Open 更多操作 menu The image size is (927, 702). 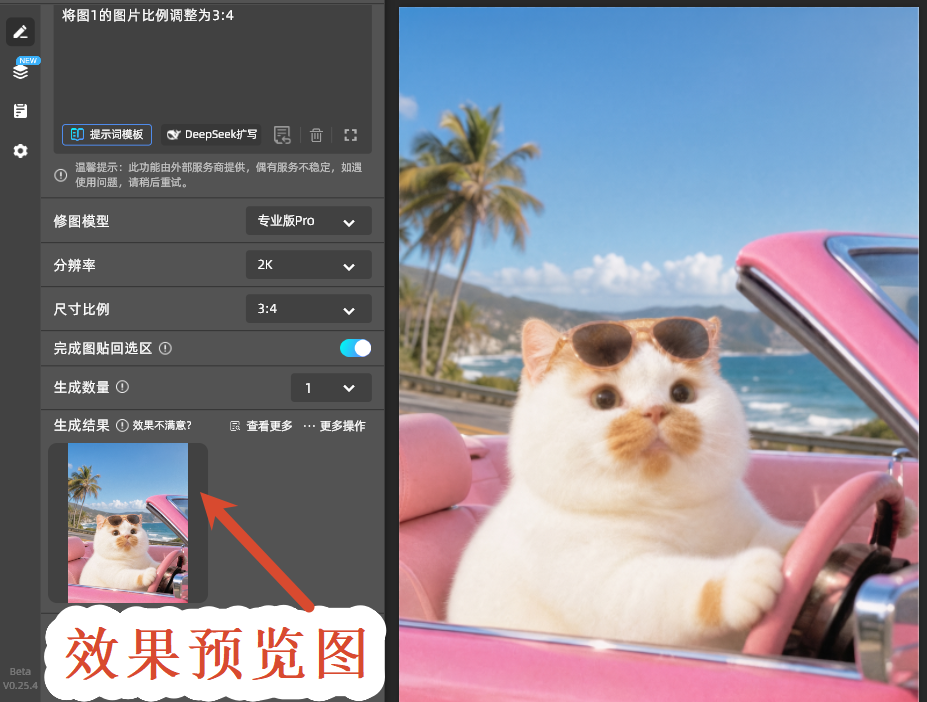tap(334, 426)
